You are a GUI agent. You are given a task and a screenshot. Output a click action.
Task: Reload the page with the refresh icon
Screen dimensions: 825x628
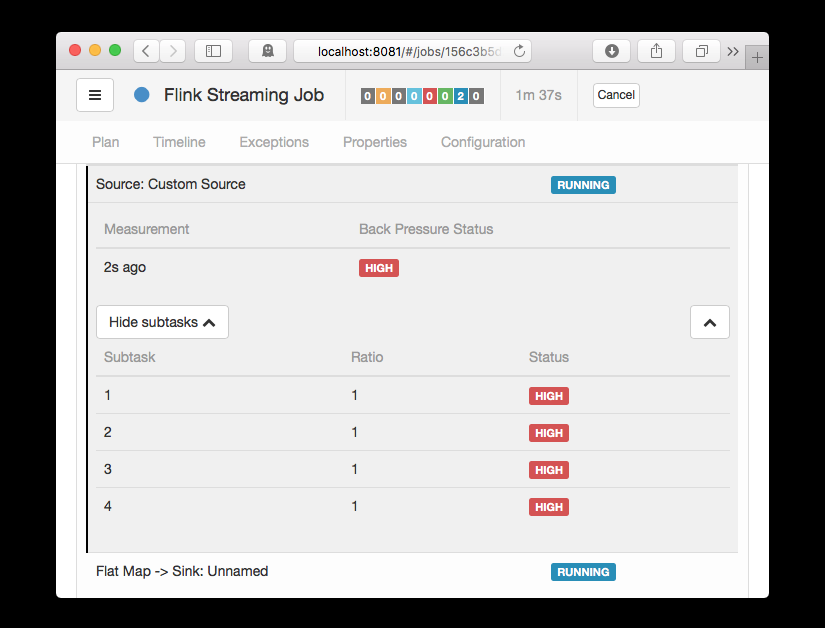click(519, 51)
